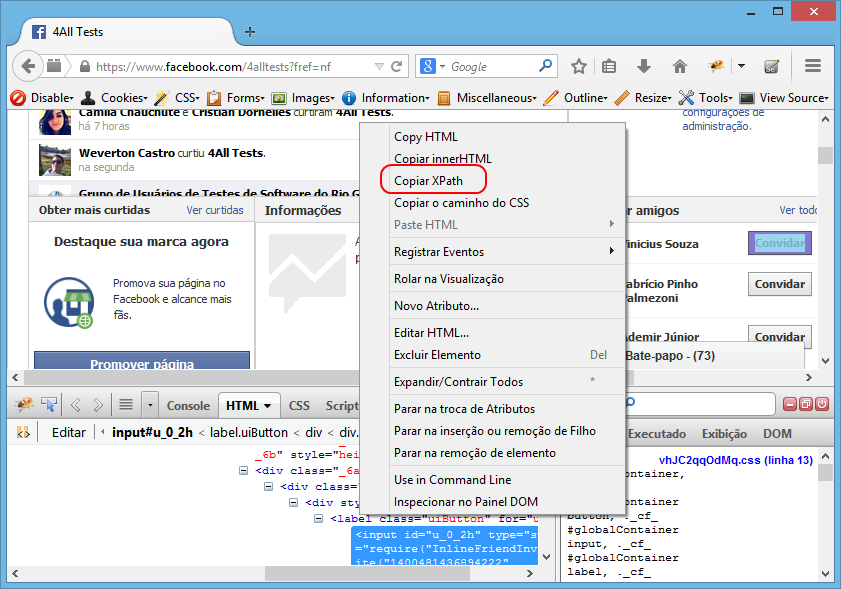Toggle the Firebug command line lines icon
The width and height of the screenshot is (841, 589).
coord(126,404)
